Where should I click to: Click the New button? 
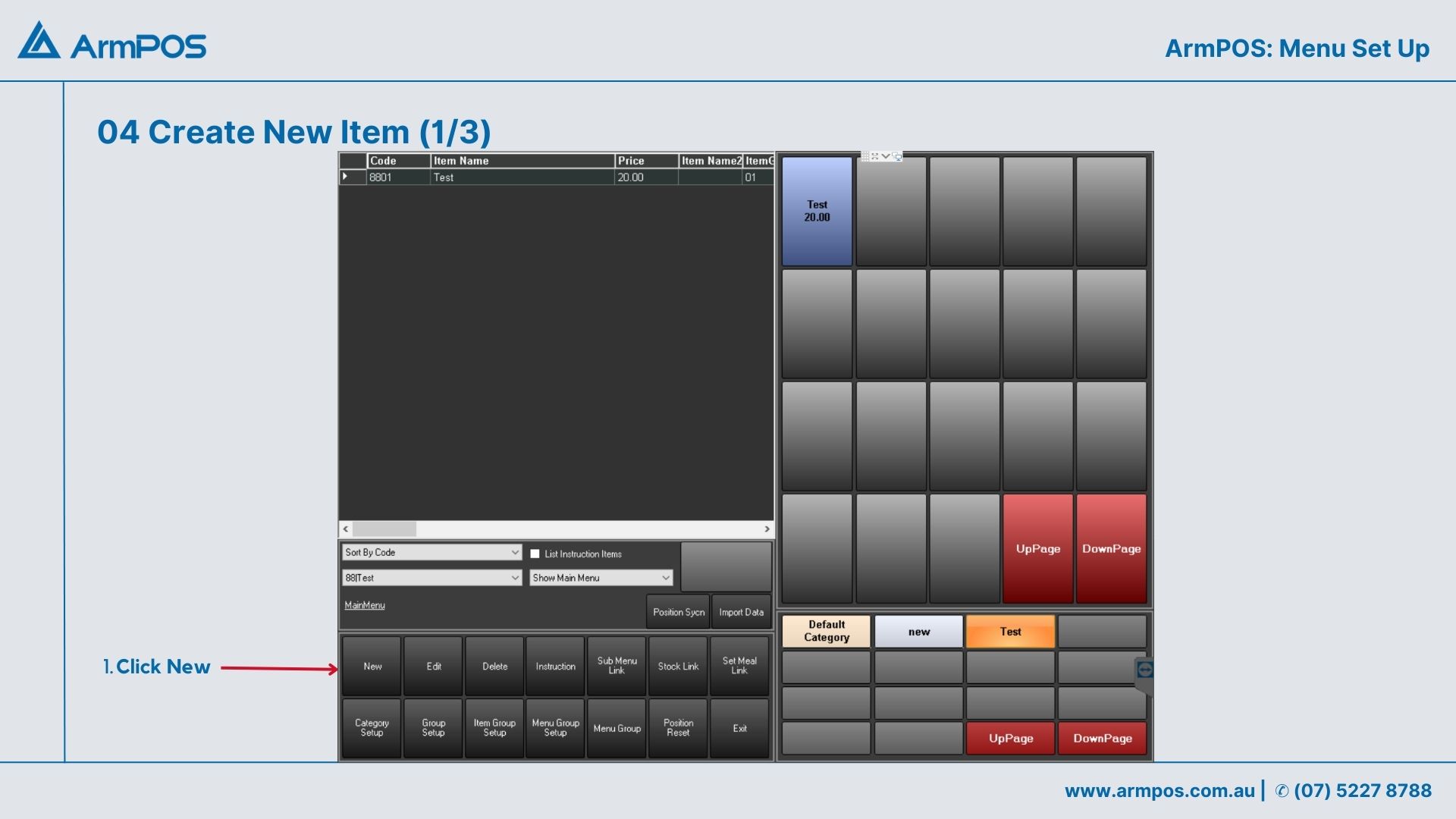[372, 667]
